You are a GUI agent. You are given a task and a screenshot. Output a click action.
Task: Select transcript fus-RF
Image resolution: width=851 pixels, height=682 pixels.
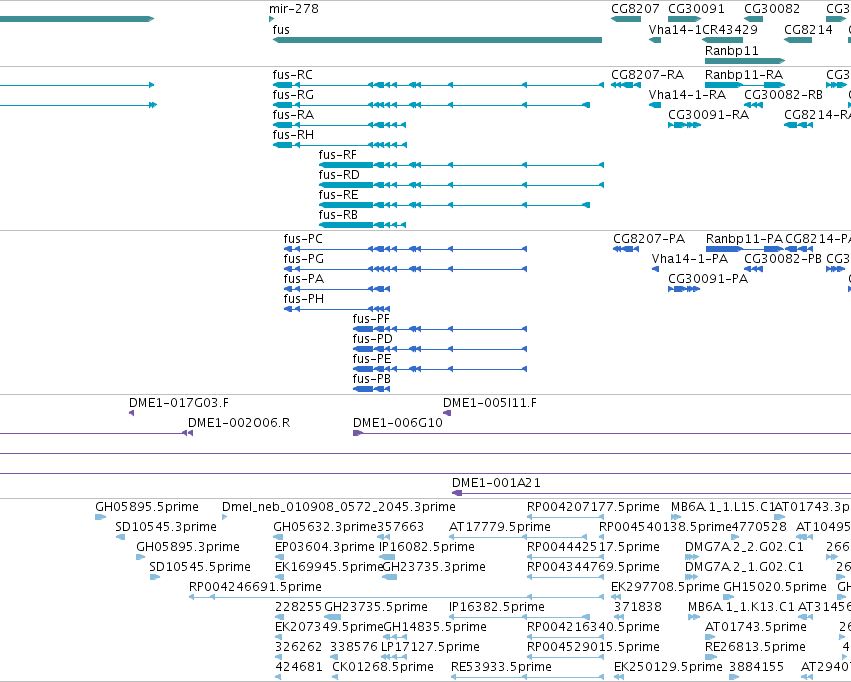461,165
